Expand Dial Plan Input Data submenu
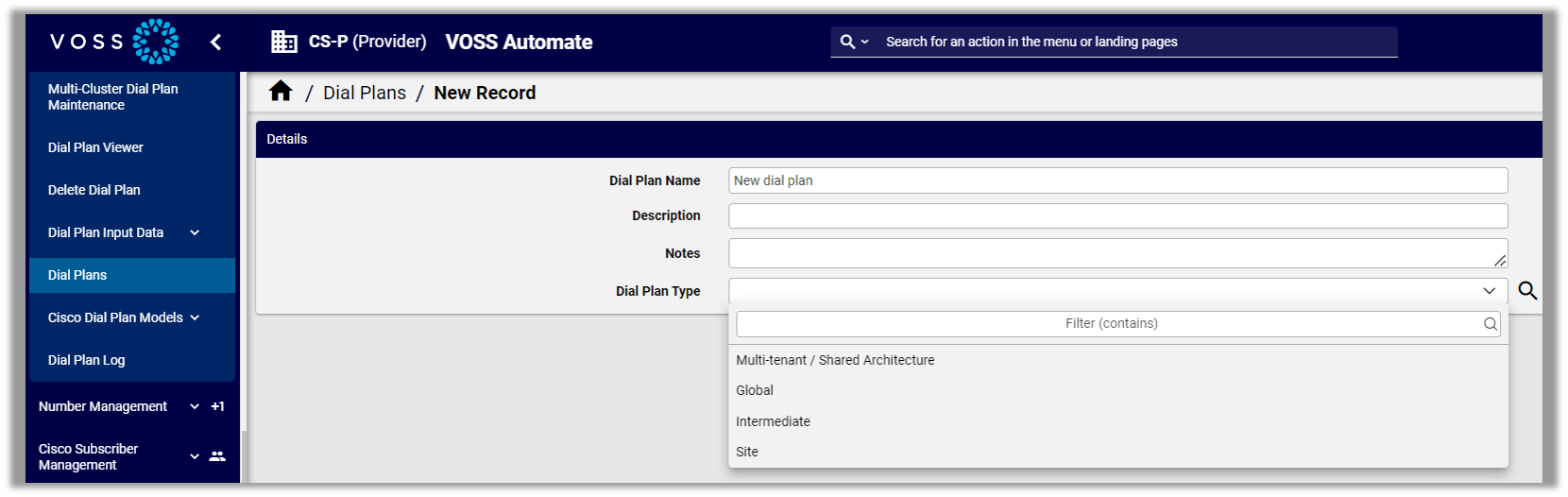The width and height of the screenshot is (1568, 497). pyautogui.click(x=195, y=232)
